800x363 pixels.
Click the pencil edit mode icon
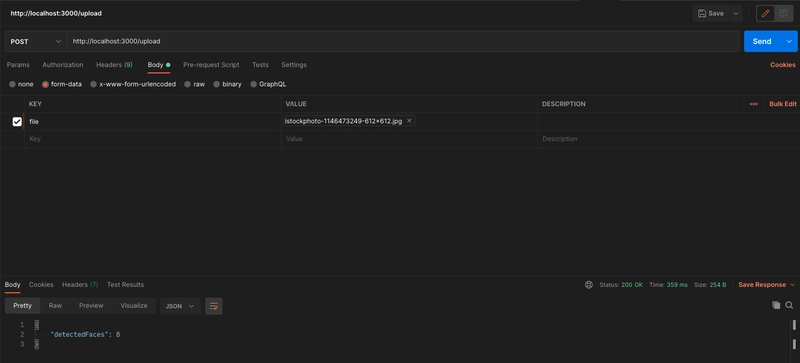[765, 14]
